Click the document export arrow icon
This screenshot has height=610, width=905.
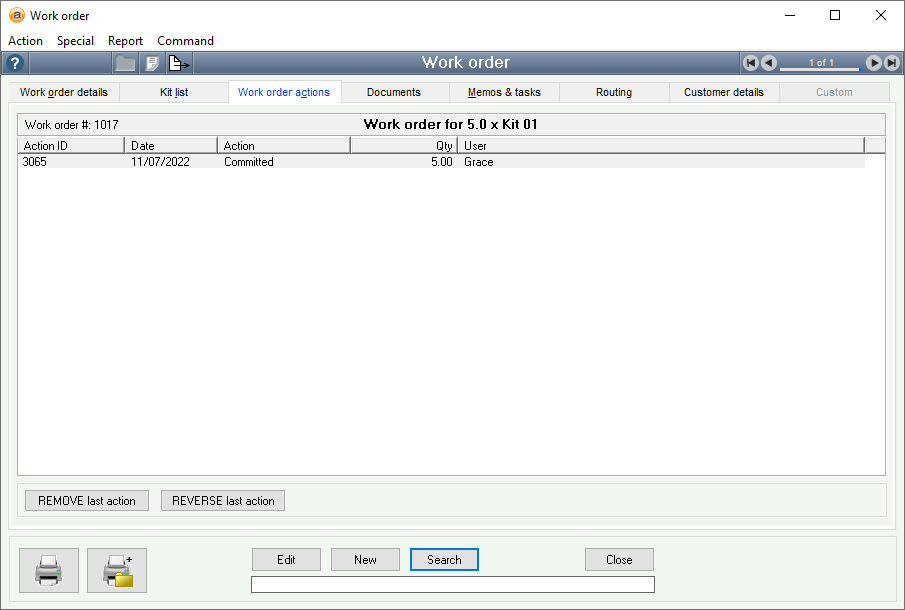[179, 63]
